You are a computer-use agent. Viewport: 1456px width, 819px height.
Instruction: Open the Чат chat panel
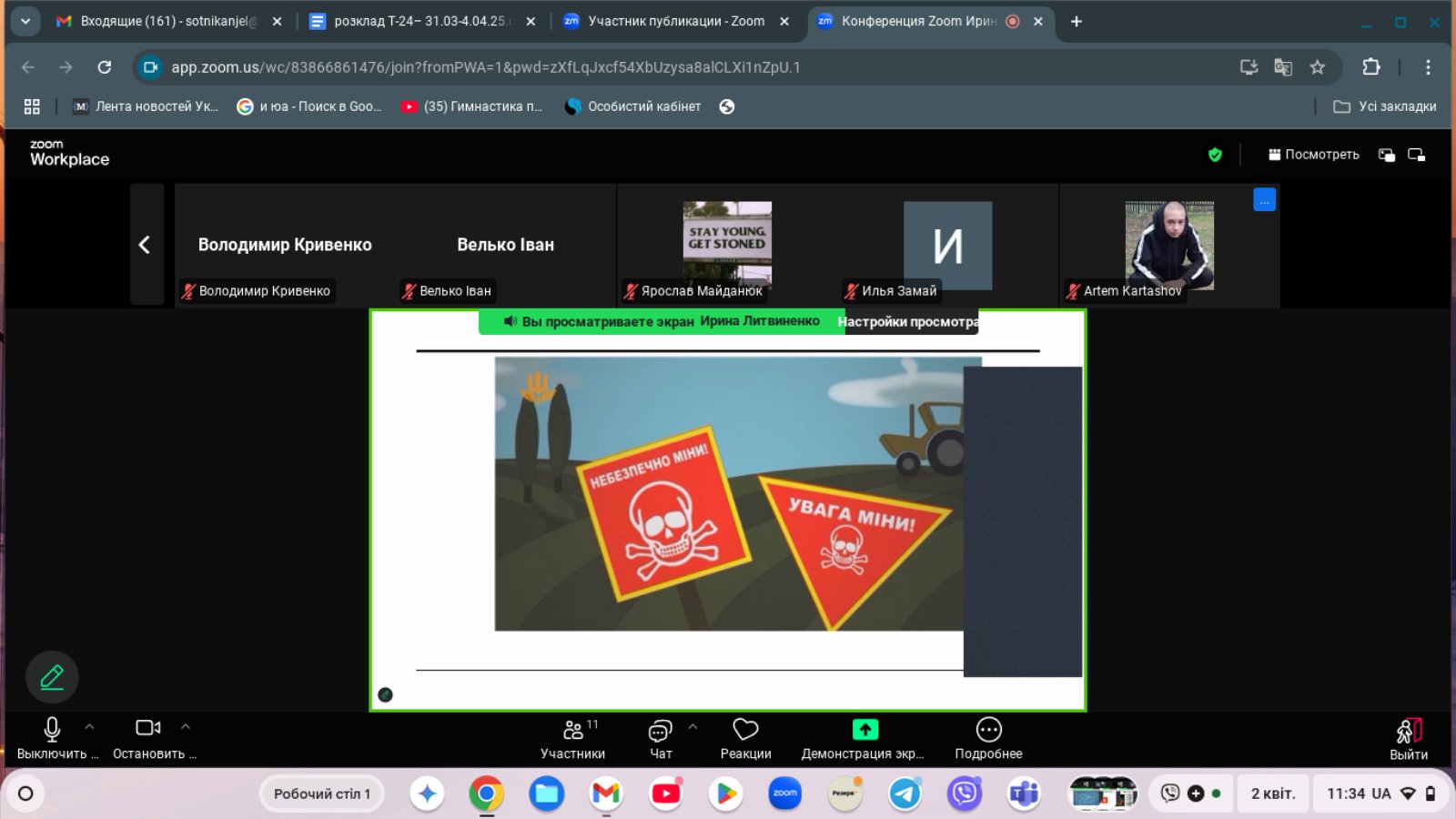click(661, 738)
